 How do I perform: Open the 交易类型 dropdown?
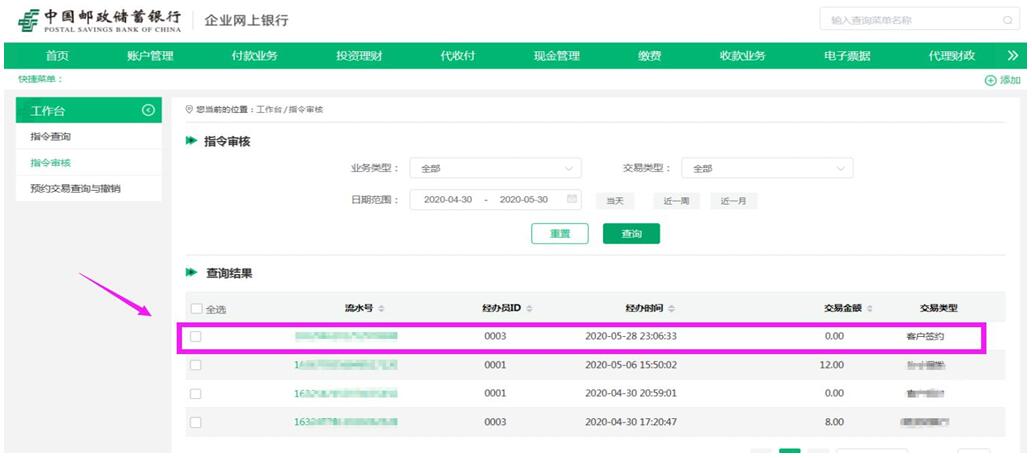(767, 169)
